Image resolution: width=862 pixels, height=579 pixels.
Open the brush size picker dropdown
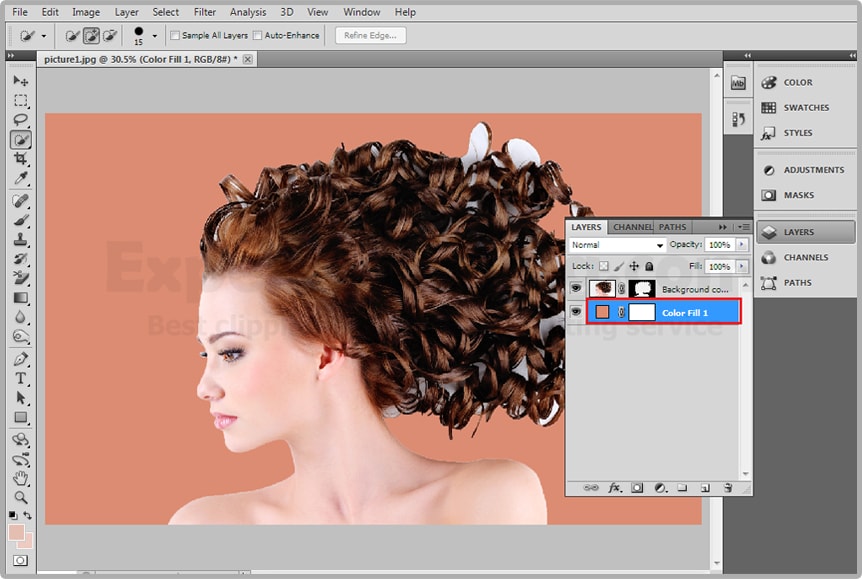154,36
